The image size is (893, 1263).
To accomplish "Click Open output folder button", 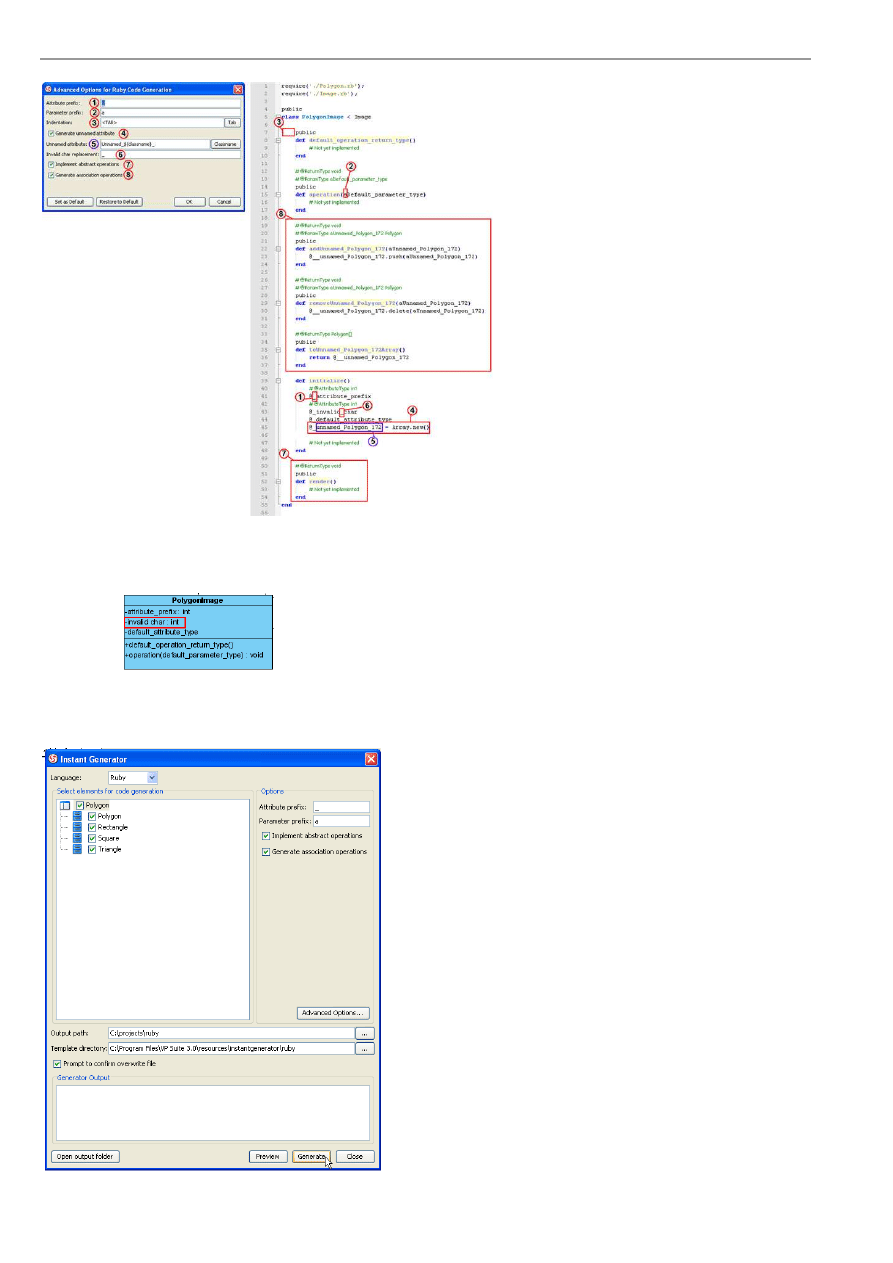I will coord(85,1156).
